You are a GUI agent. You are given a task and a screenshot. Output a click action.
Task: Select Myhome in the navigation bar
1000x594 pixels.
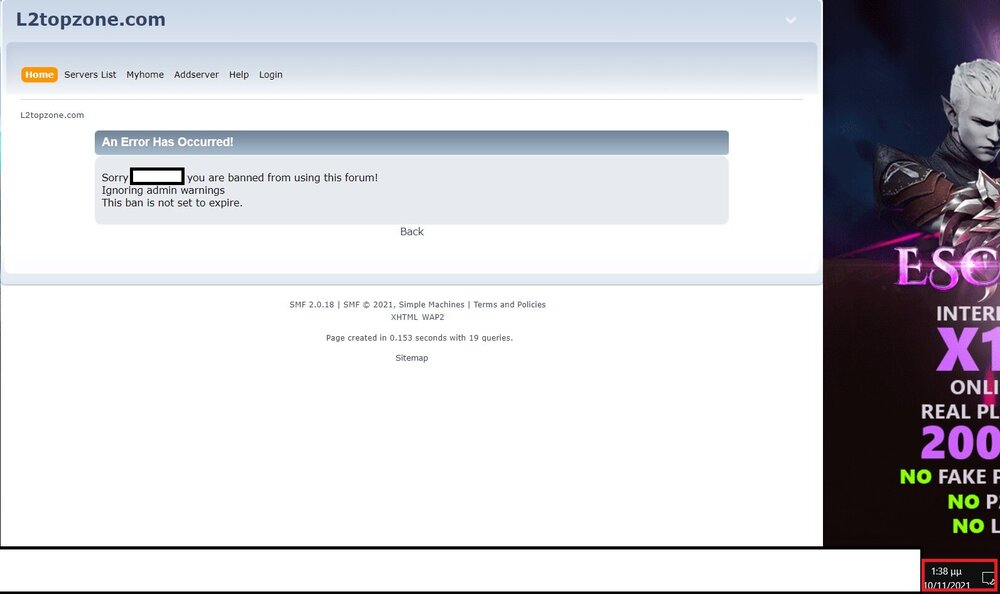click(145, 75)
